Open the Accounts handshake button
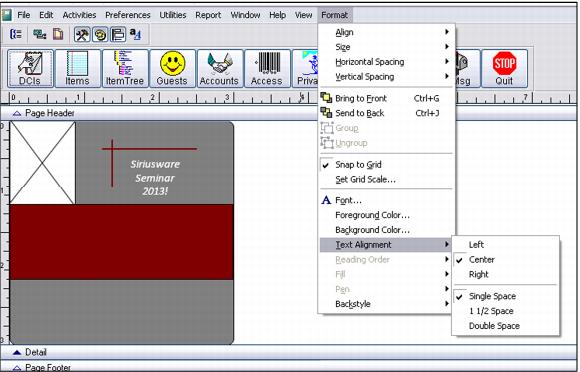The height and width of the screenshot is (372, 580). tap(220, 69)
